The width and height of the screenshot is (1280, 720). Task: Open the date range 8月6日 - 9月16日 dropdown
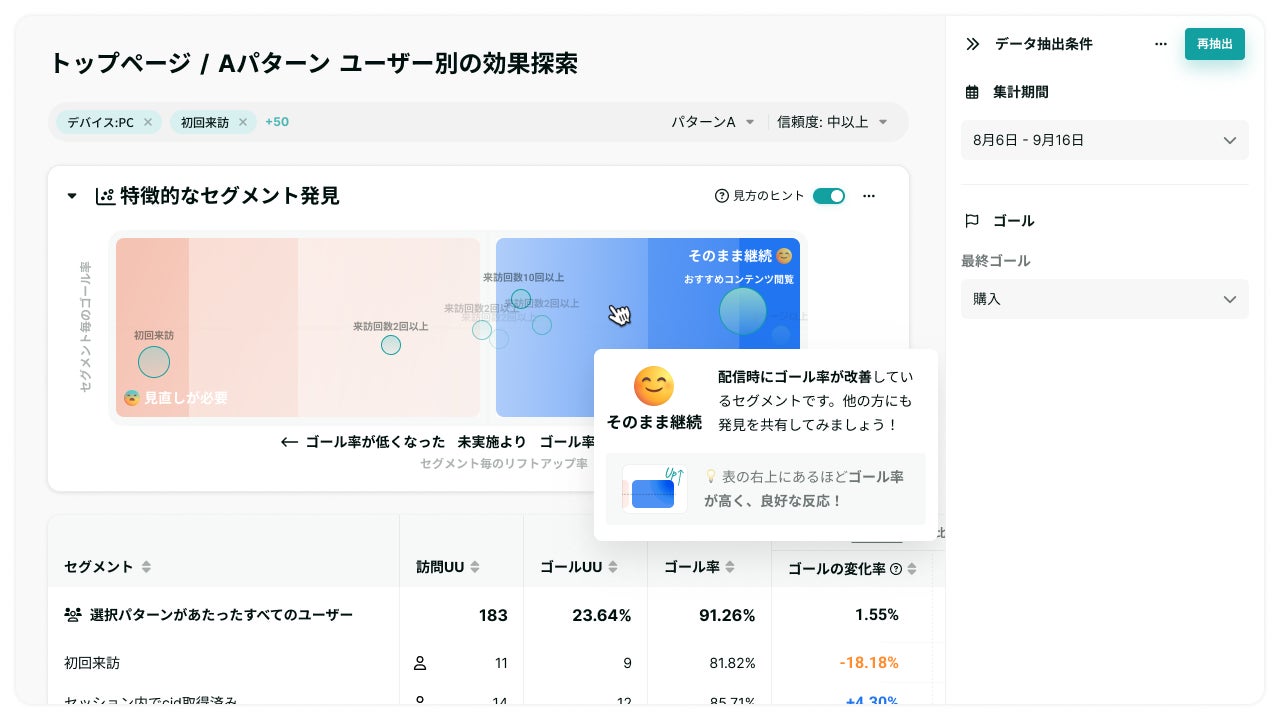[x=1104, y=140]
